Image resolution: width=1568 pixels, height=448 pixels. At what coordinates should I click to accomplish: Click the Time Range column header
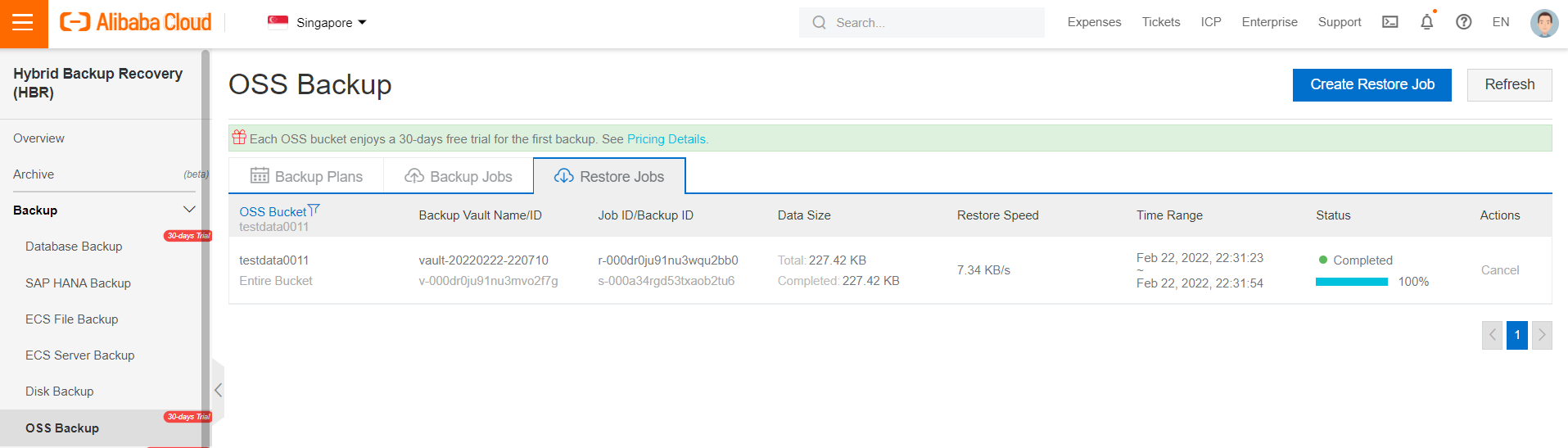[1169, 215]
